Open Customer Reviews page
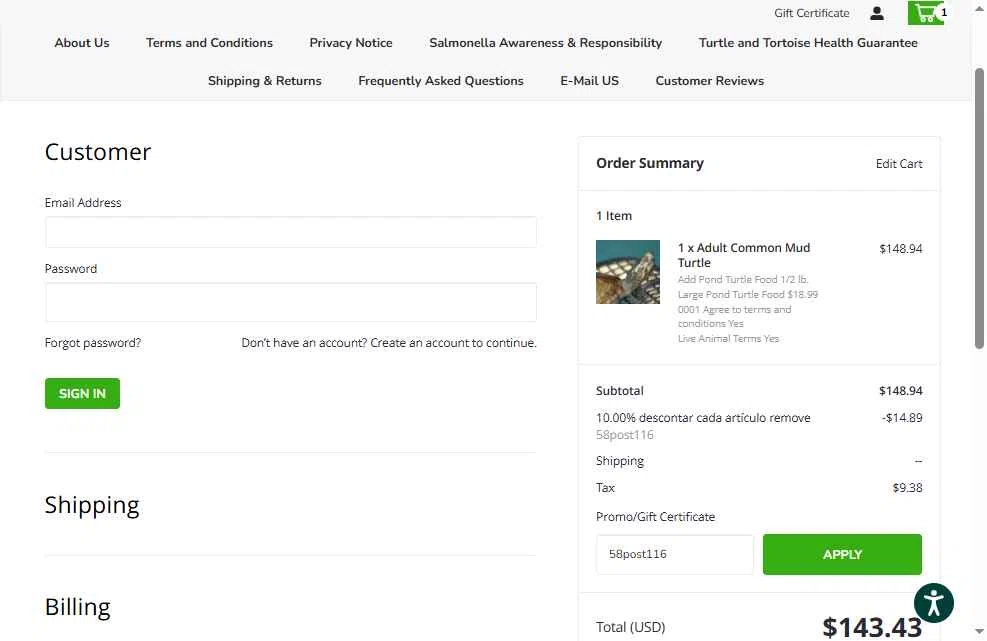Screen dimensions: 987x641 (x=709, y=81)
